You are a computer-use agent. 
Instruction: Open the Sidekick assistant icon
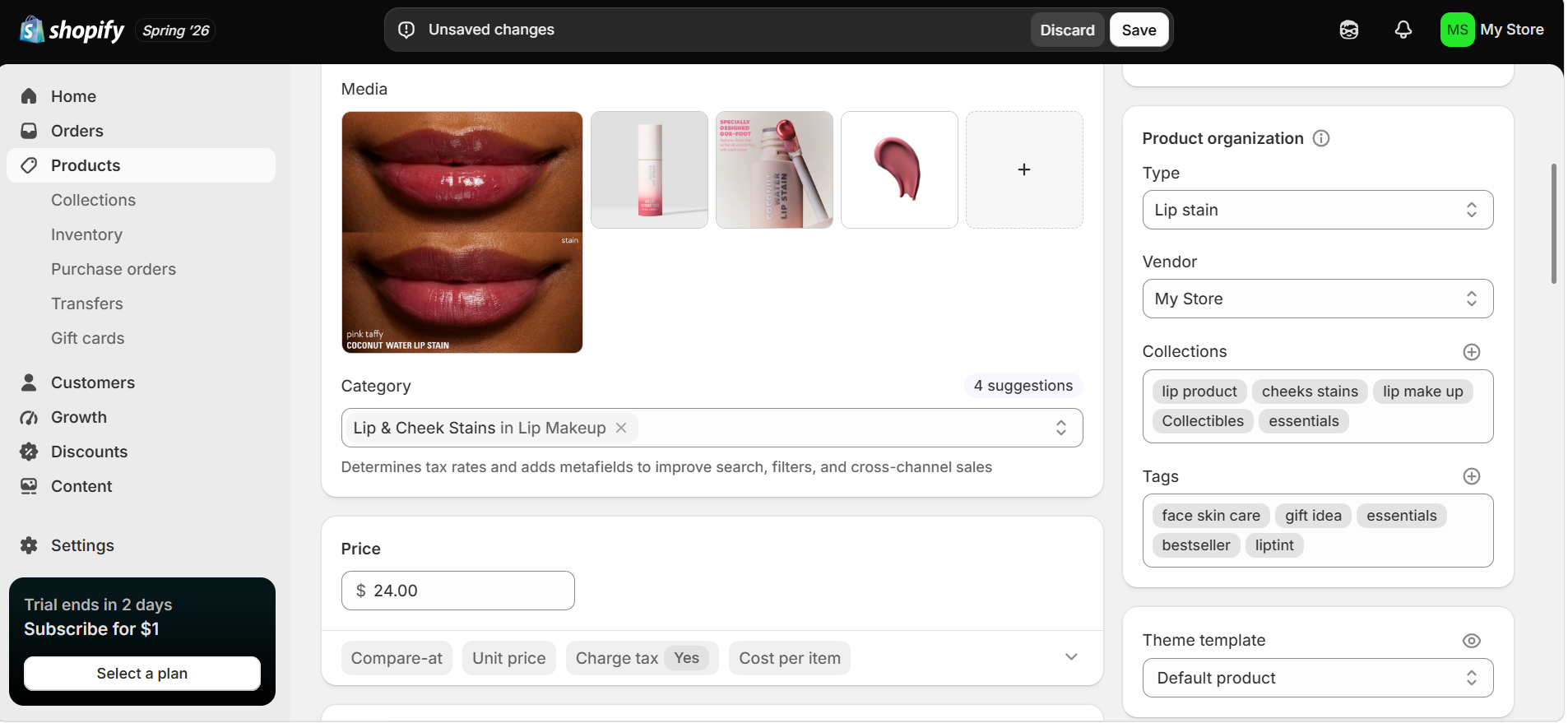pos(1349,30)
